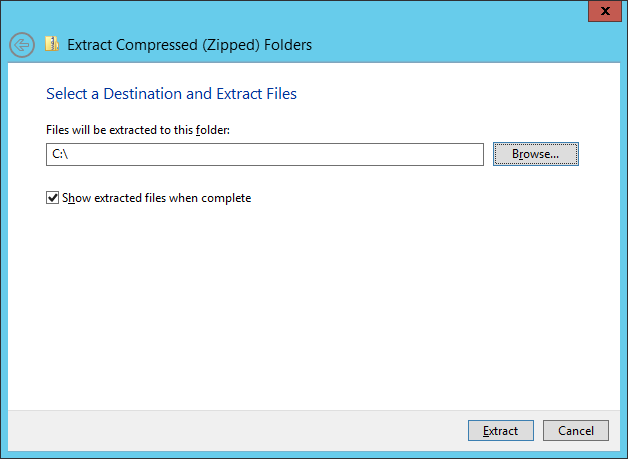628x459 pixels.
Task: Place cursor after C:\ in path box
Action: 70,154
